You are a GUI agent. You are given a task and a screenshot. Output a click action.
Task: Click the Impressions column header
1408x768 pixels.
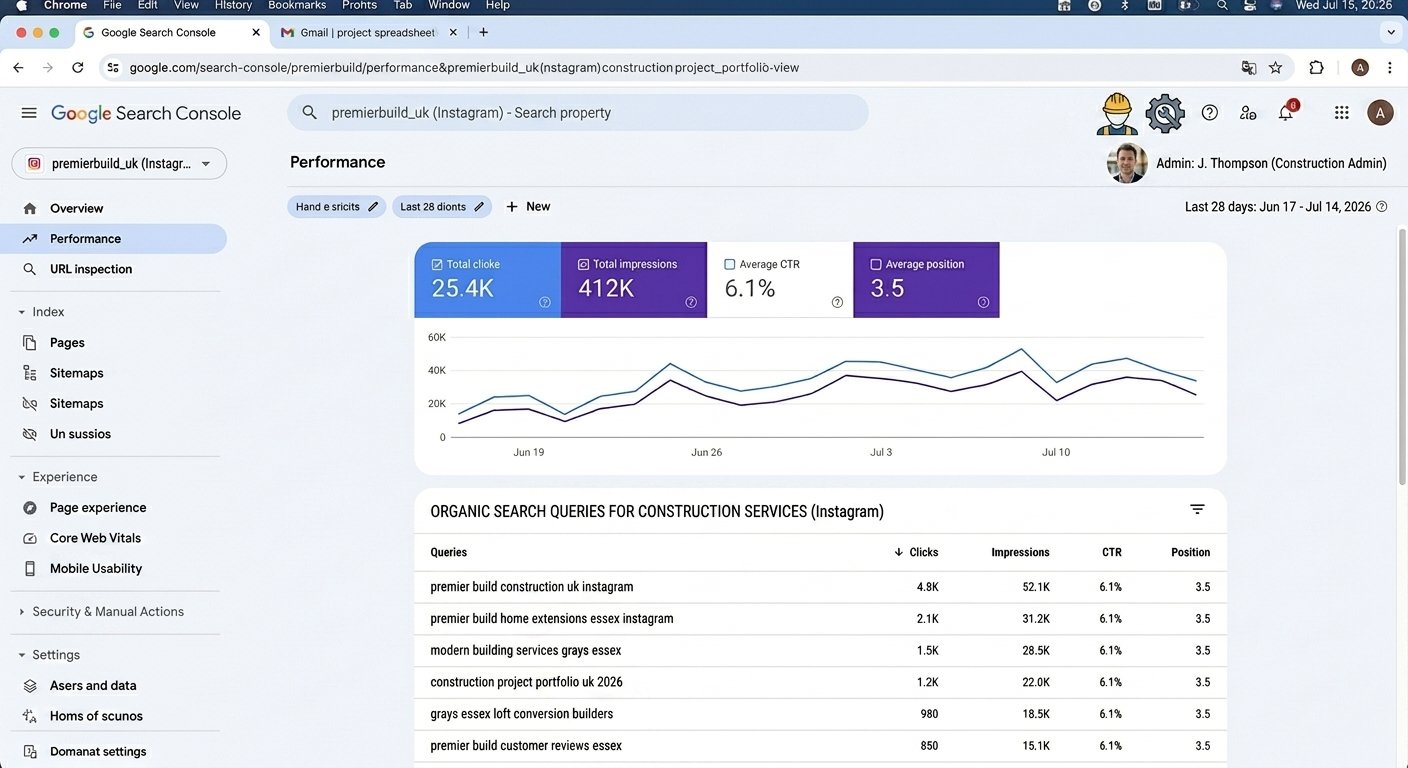pyautogui.click(x=1020, y=552)
